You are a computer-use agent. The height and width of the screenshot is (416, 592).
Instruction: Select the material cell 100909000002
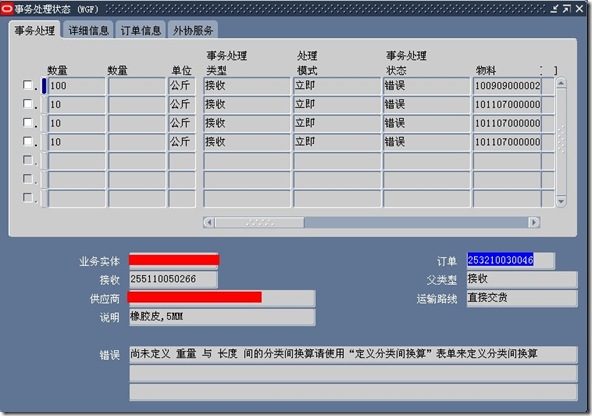[507, 86]
